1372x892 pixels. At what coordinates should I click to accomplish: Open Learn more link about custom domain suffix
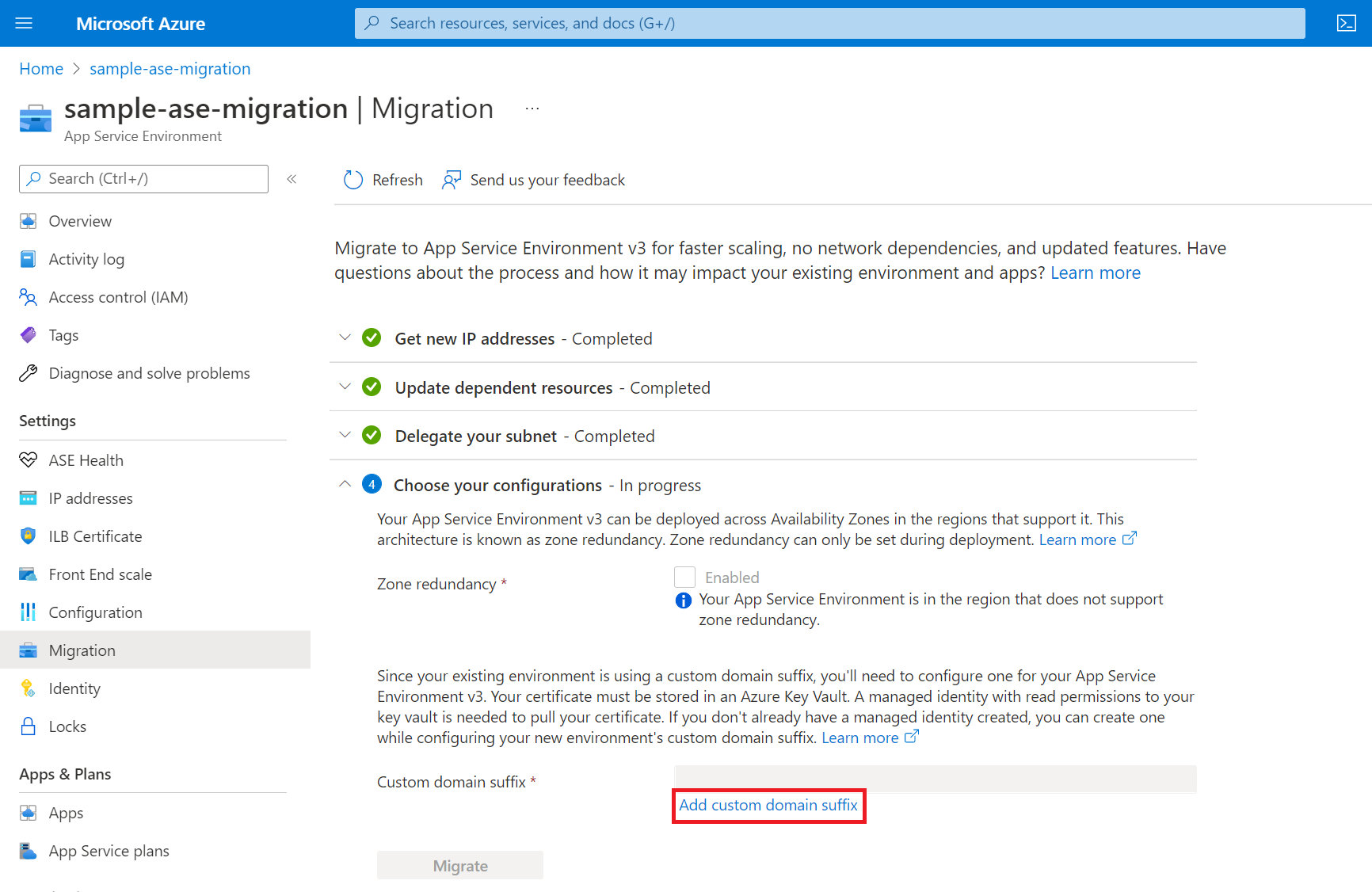pyautogui.click(x=870, y=738)
